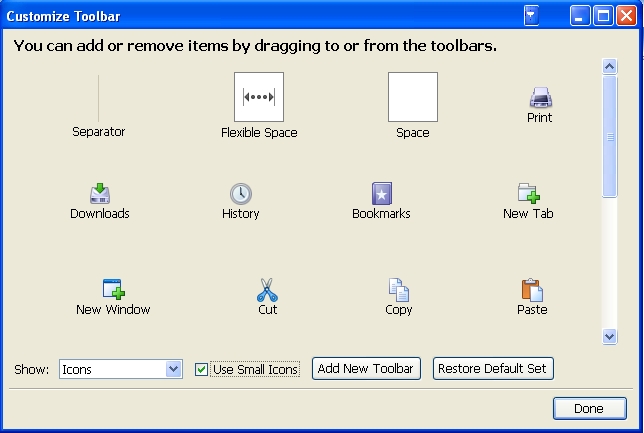This screenshot has height=433, width=644.
Task: Click the scrollbar up arrow
Action: 610,66
